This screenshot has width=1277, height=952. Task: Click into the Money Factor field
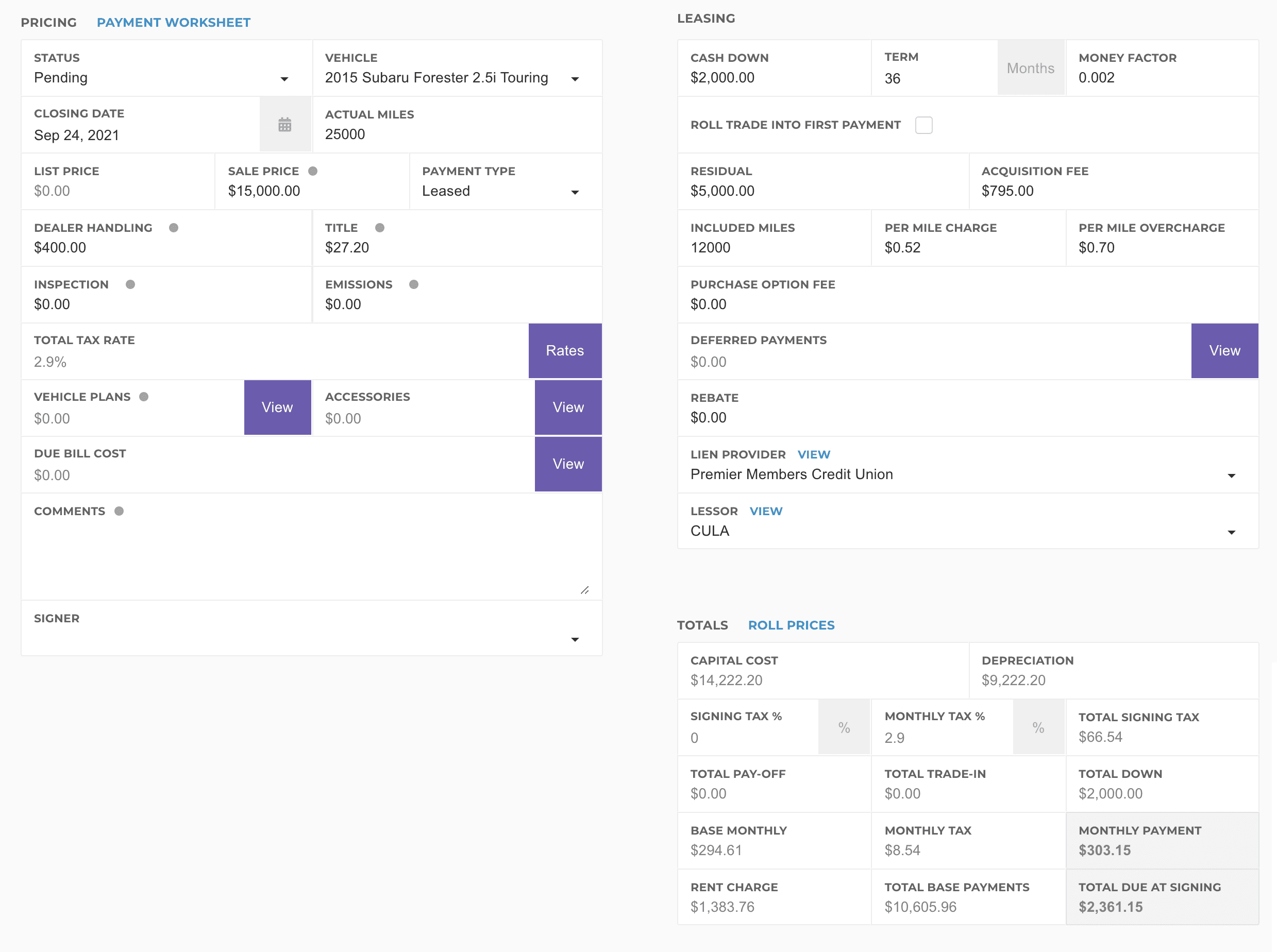(x=1162, y=78)
